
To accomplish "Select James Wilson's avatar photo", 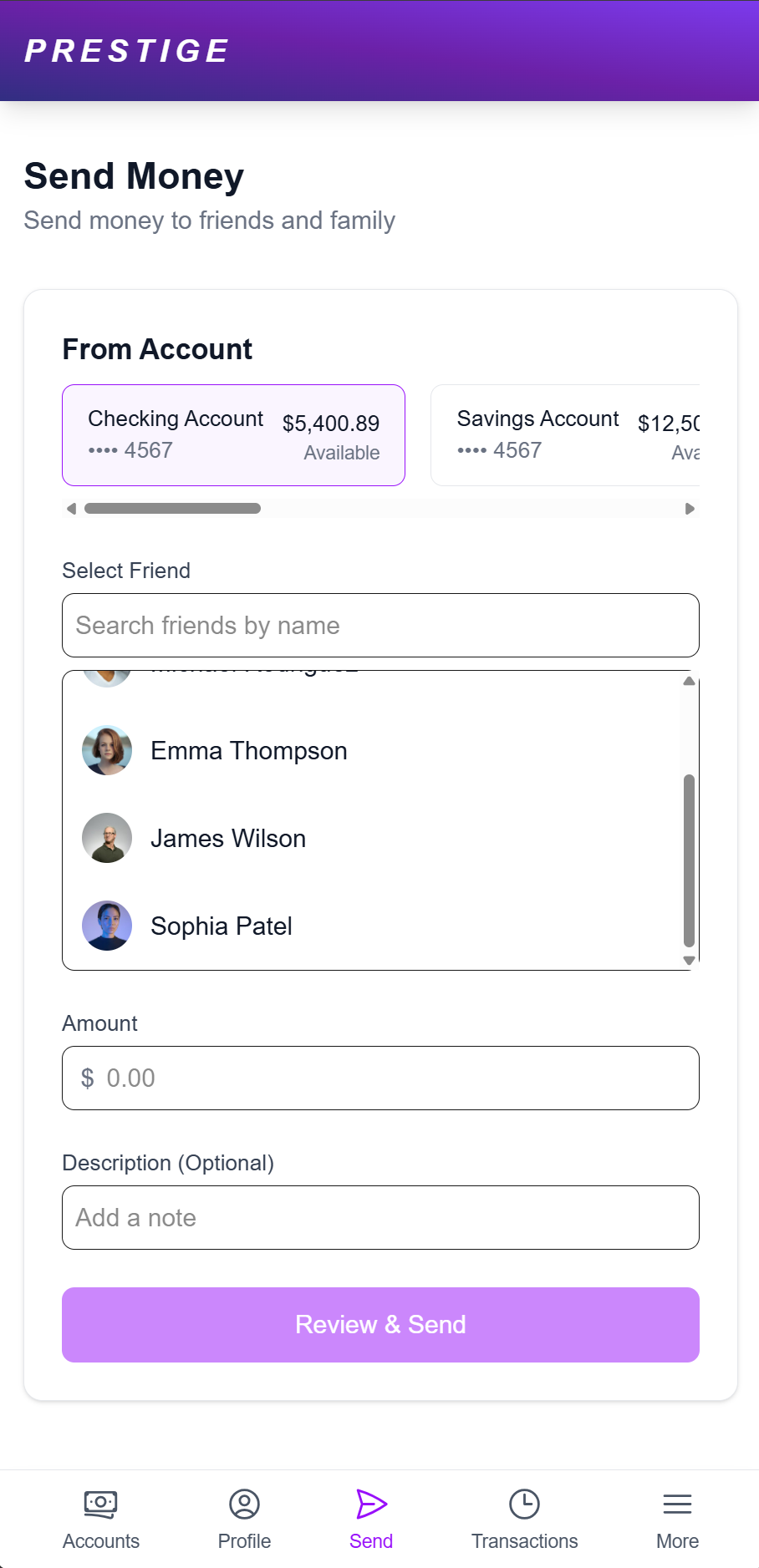I will point(107,838).
